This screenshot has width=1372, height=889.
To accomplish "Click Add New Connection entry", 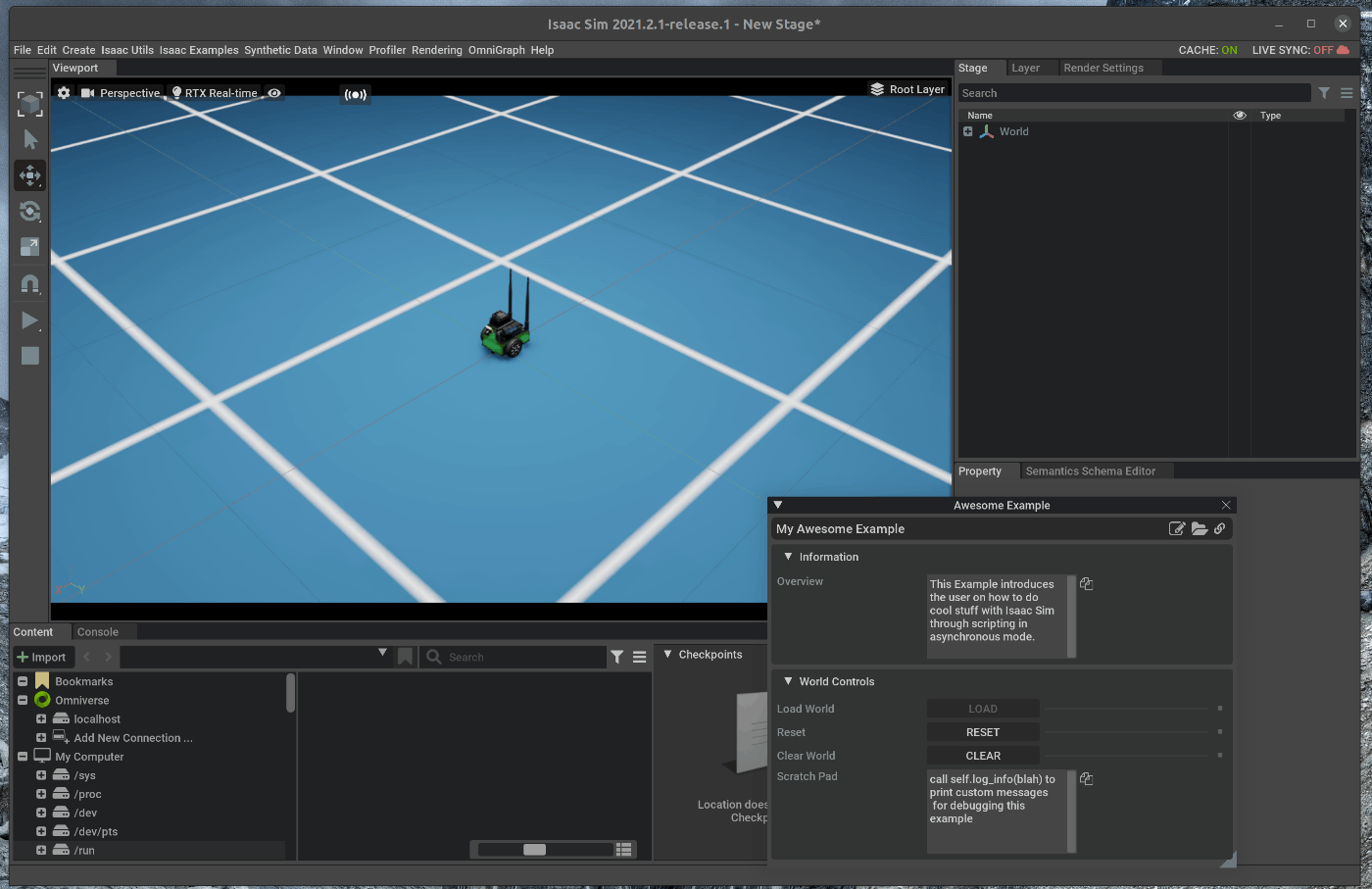I will pyautogui.click(x=133, y=738).
